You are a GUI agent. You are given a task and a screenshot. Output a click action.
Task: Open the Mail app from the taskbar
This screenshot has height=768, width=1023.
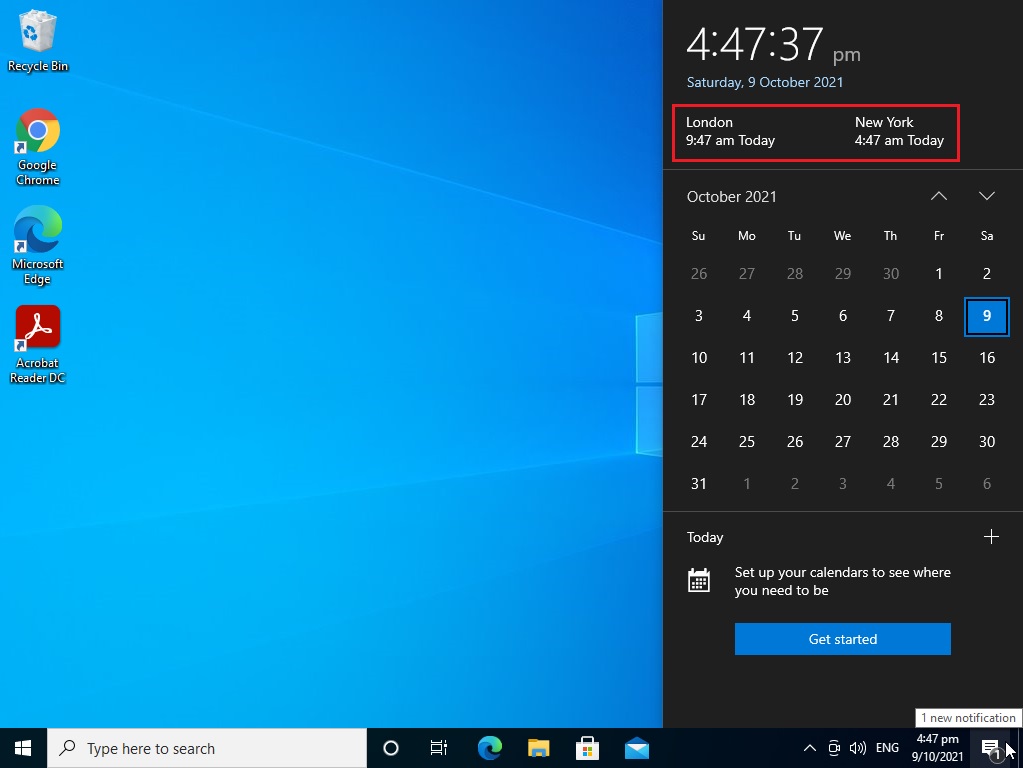[637, 747]
